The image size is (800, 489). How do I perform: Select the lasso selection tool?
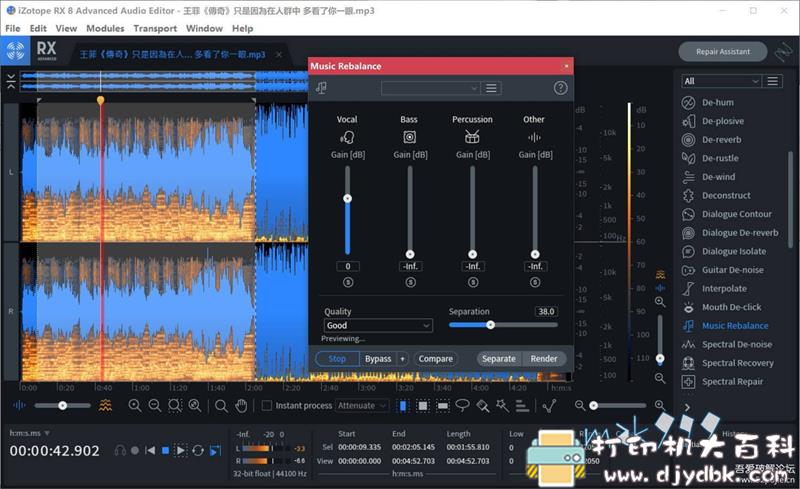pyautogui.click(x=462, y=406)
